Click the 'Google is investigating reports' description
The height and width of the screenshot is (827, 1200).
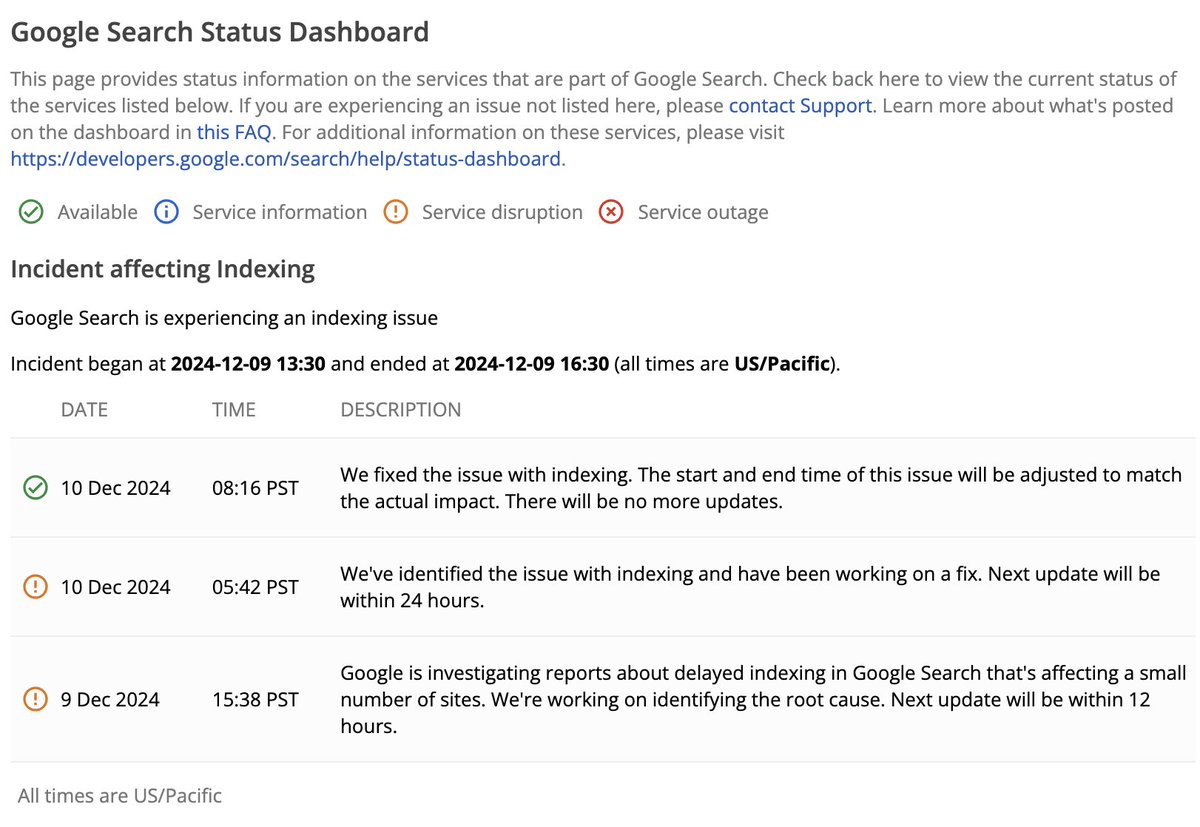point(764,699)
